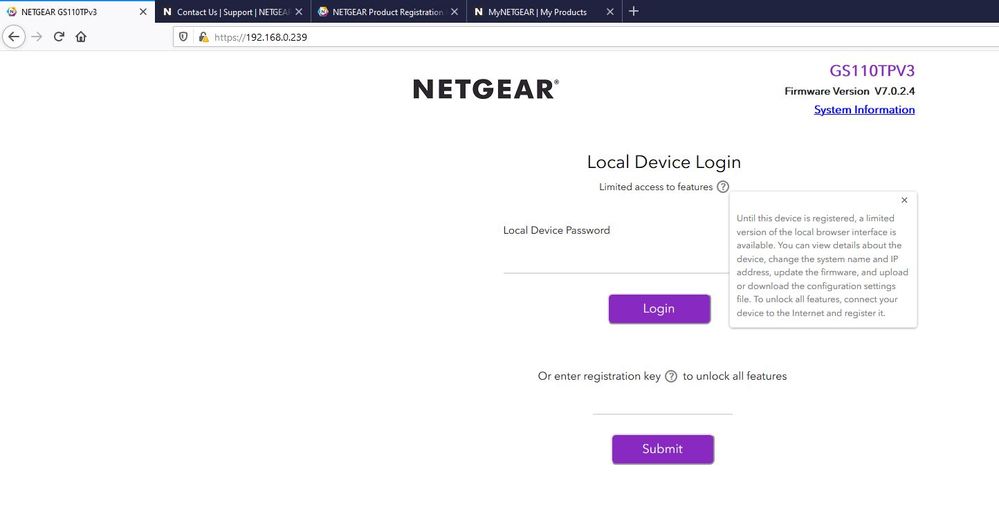Click the address bar showing 192.168.0.239
Viewport: 999px width, 529px height.
pyautogui.click(x=585, y=37)
